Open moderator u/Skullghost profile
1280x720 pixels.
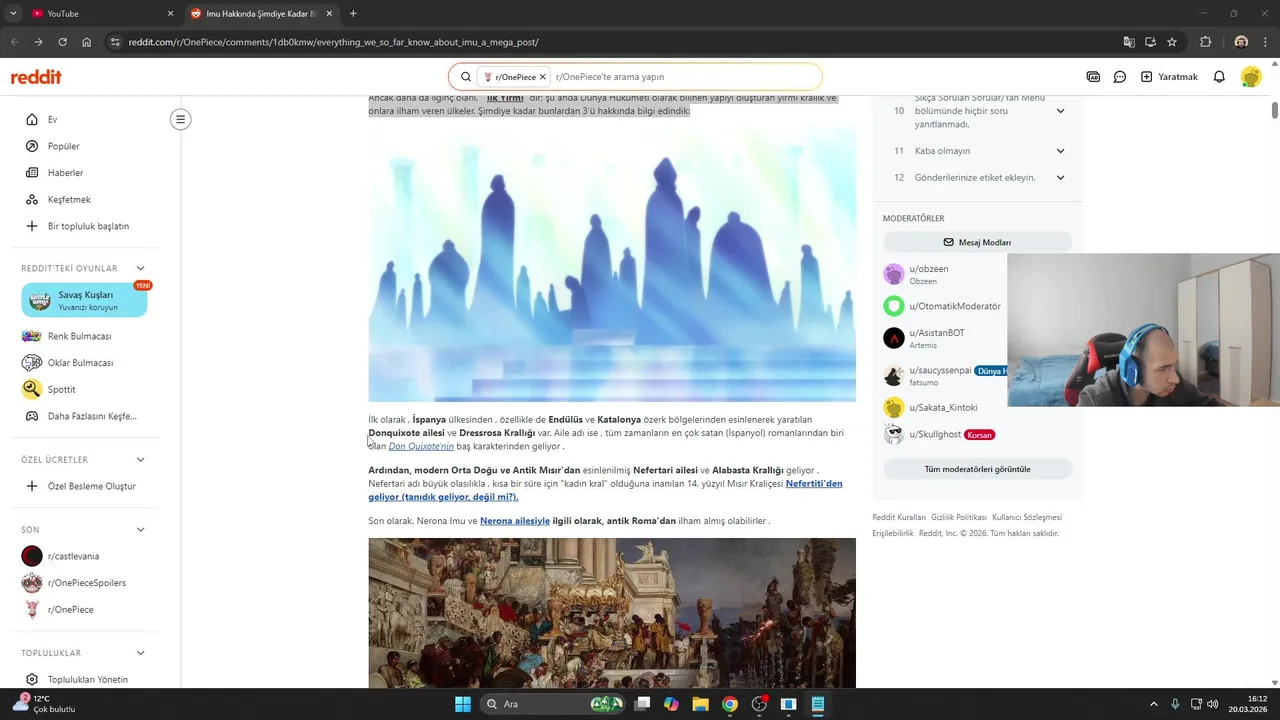pyautogui.click(x=935, y=435)
